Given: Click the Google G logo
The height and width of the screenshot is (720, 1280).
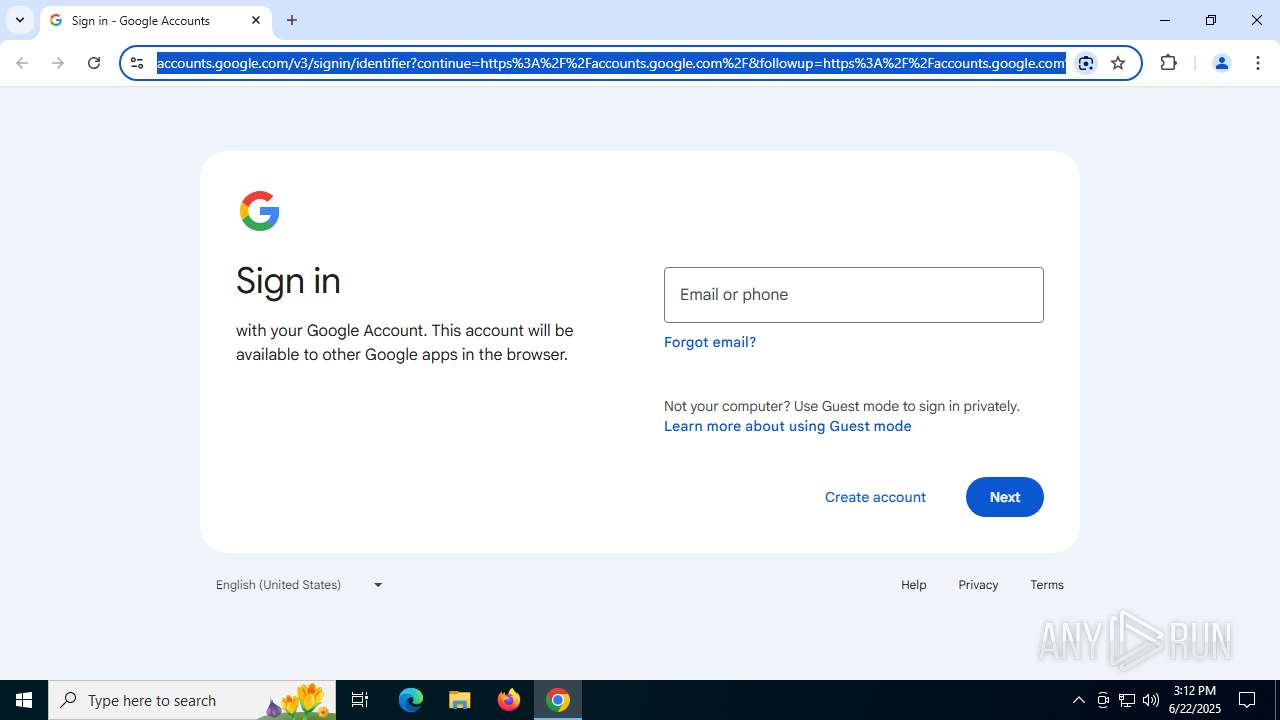Looking at the screenshot, I should 259,211.
